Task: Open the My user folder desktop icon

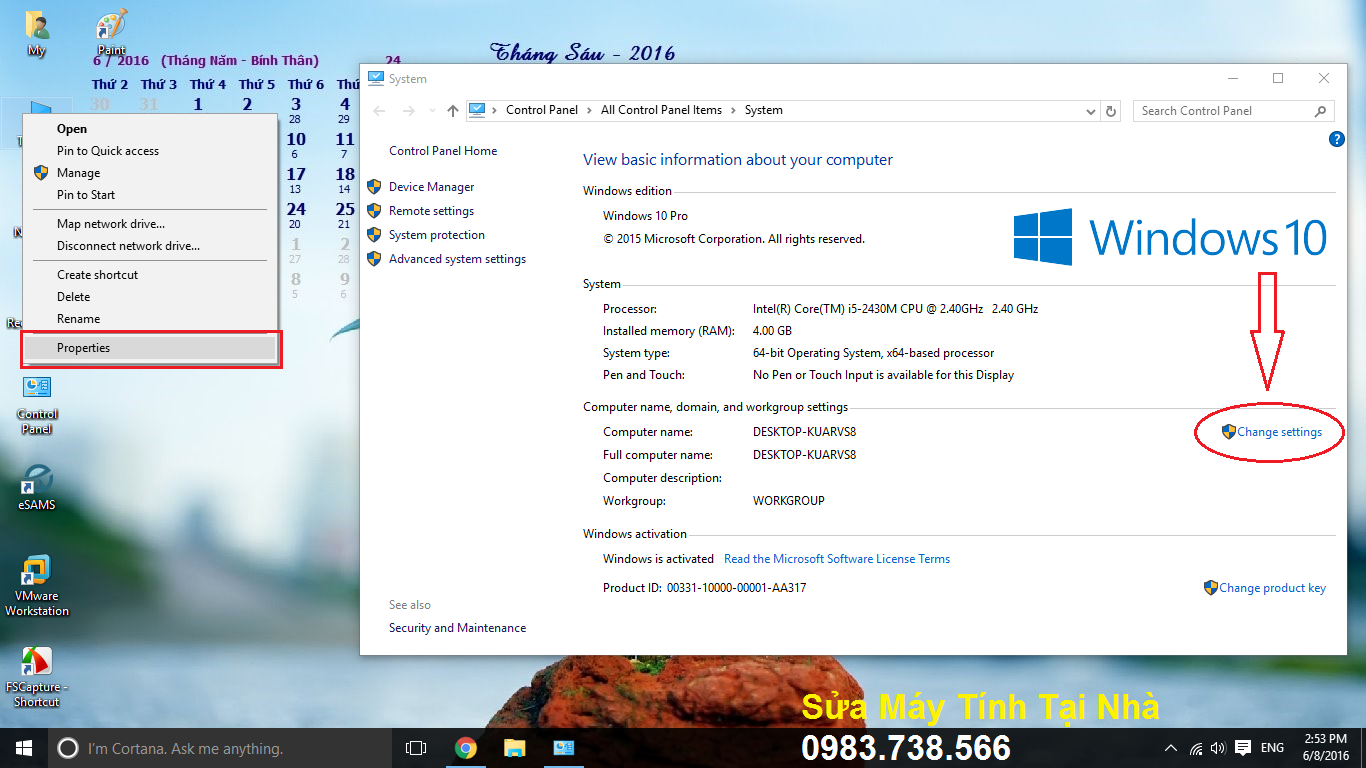Action: click(37, 32)
